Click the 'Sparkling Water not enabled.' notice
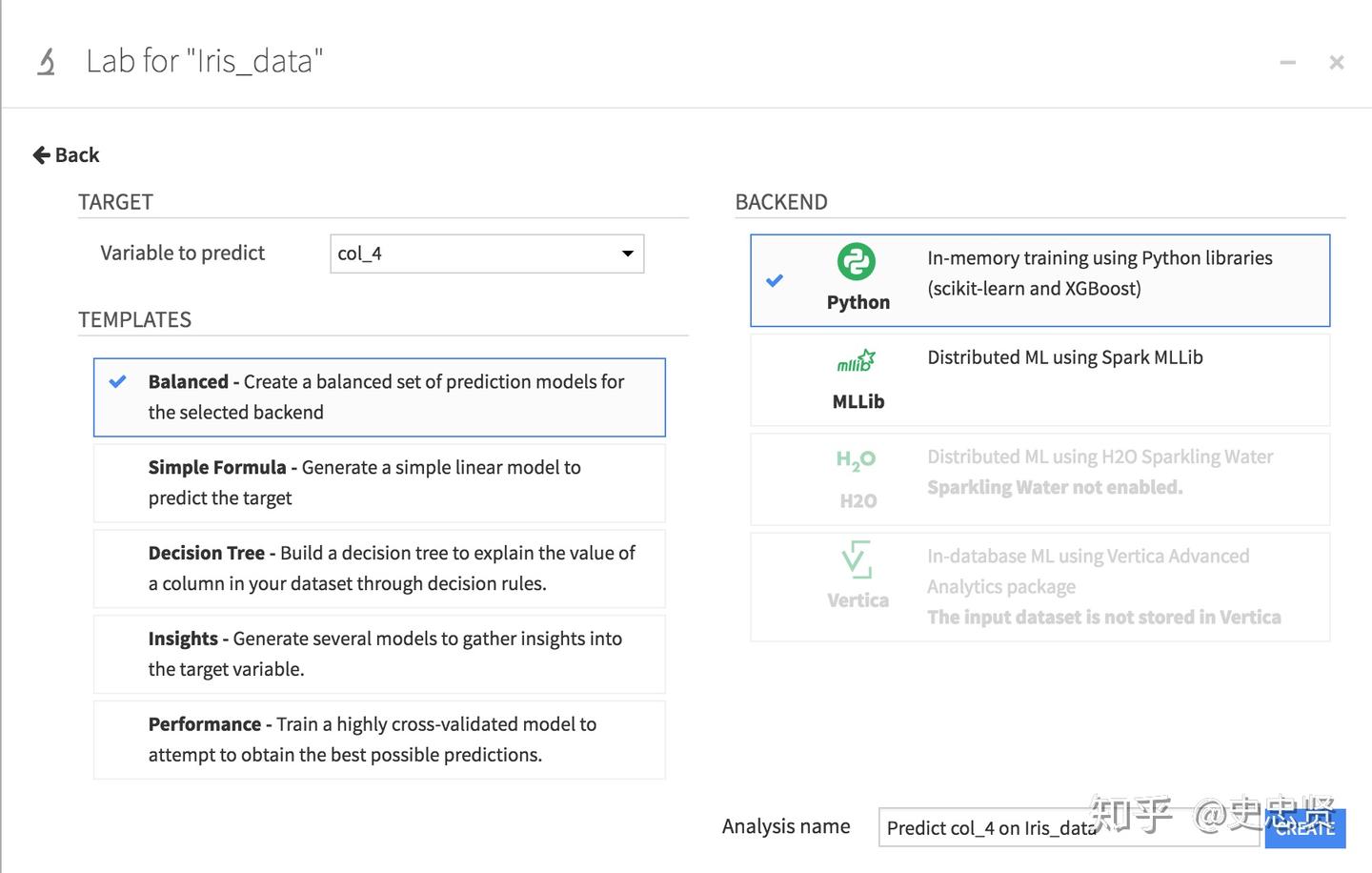The width and height of the screenshot is (1372, 873). [x=1055, y=487]
